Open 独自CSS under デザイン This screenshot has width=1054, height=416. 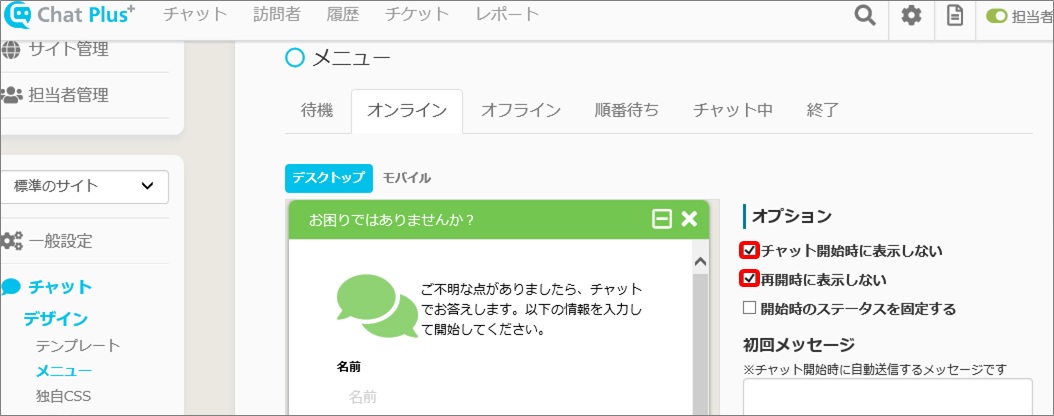pos(63,396)
